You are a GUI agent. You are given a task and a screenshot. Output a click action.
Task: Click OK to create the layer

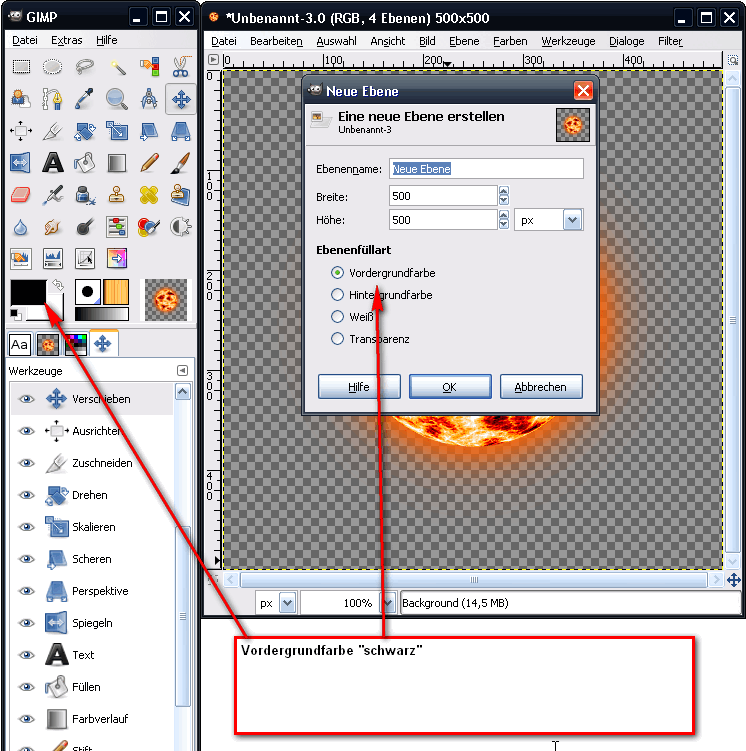click(x=450, y=387)
